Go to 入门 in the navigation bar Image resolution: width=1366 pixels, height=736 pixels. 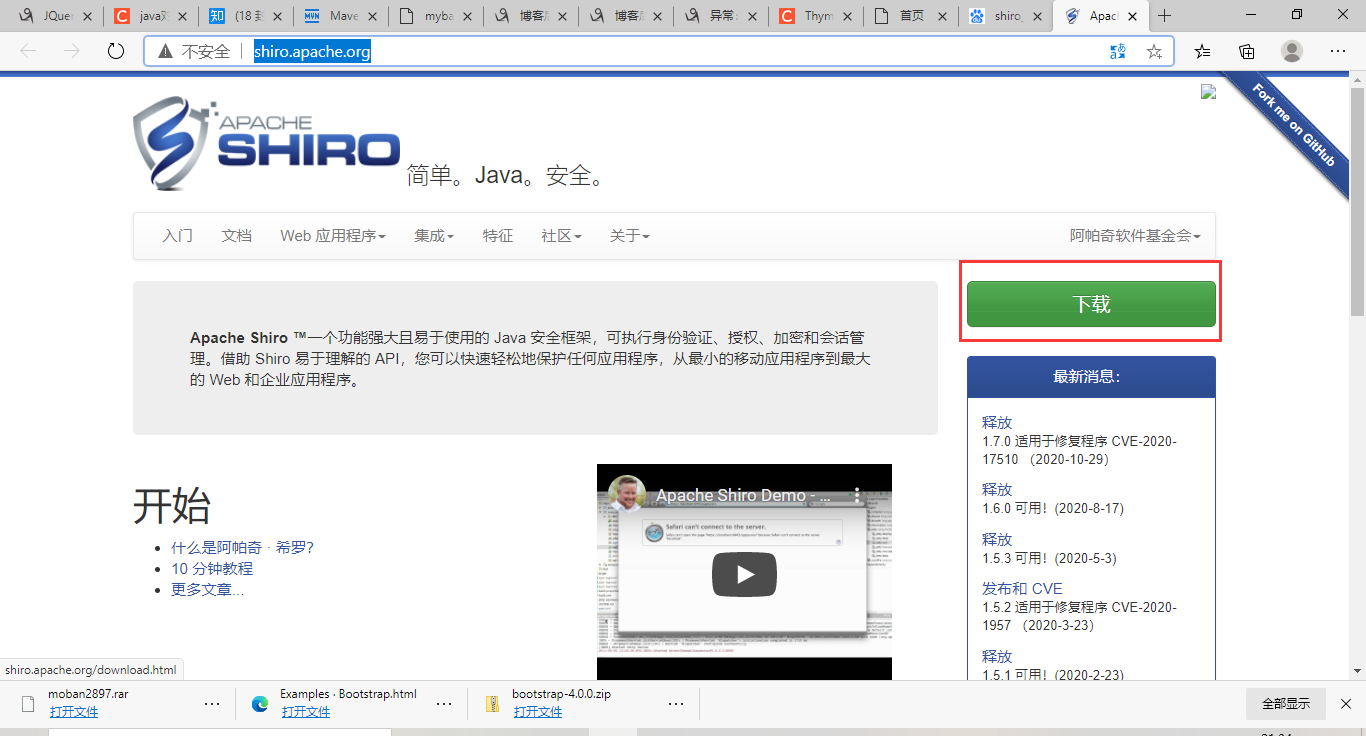178,236
